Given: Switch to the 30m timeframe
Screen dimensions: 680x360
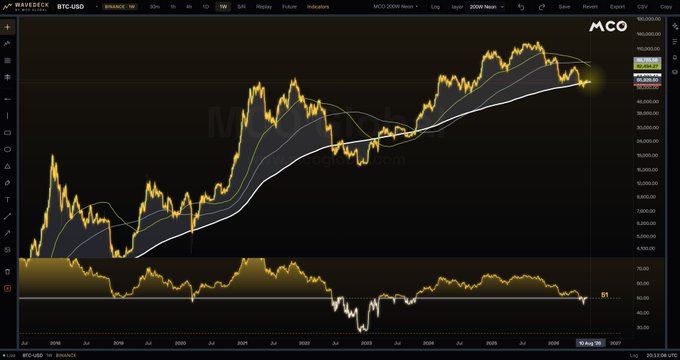Looking at the screenshot, I should pyautogui.click(x=155, y=7).
